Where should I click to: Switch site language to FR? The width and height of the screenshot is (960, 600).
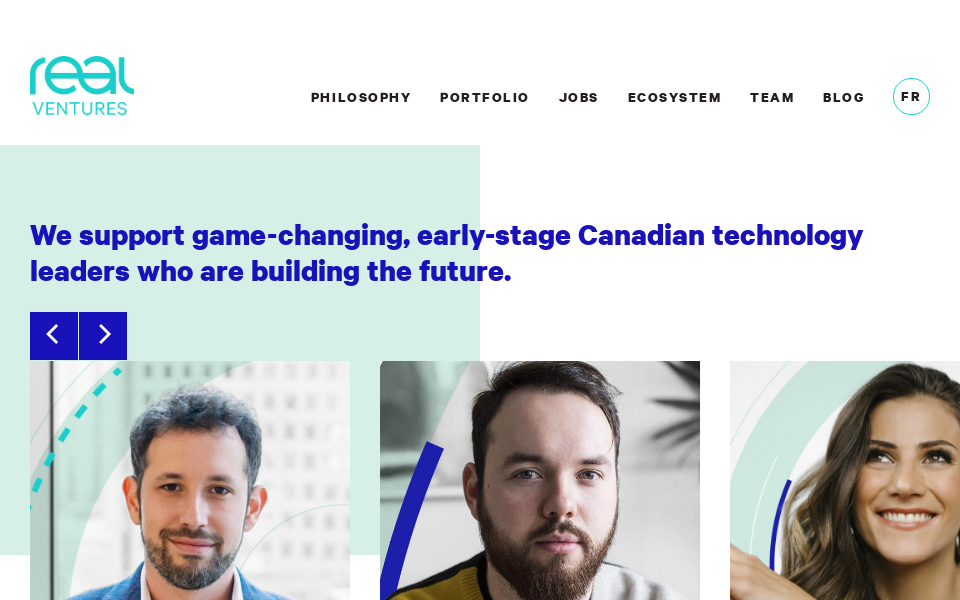[x=911, y=97]
